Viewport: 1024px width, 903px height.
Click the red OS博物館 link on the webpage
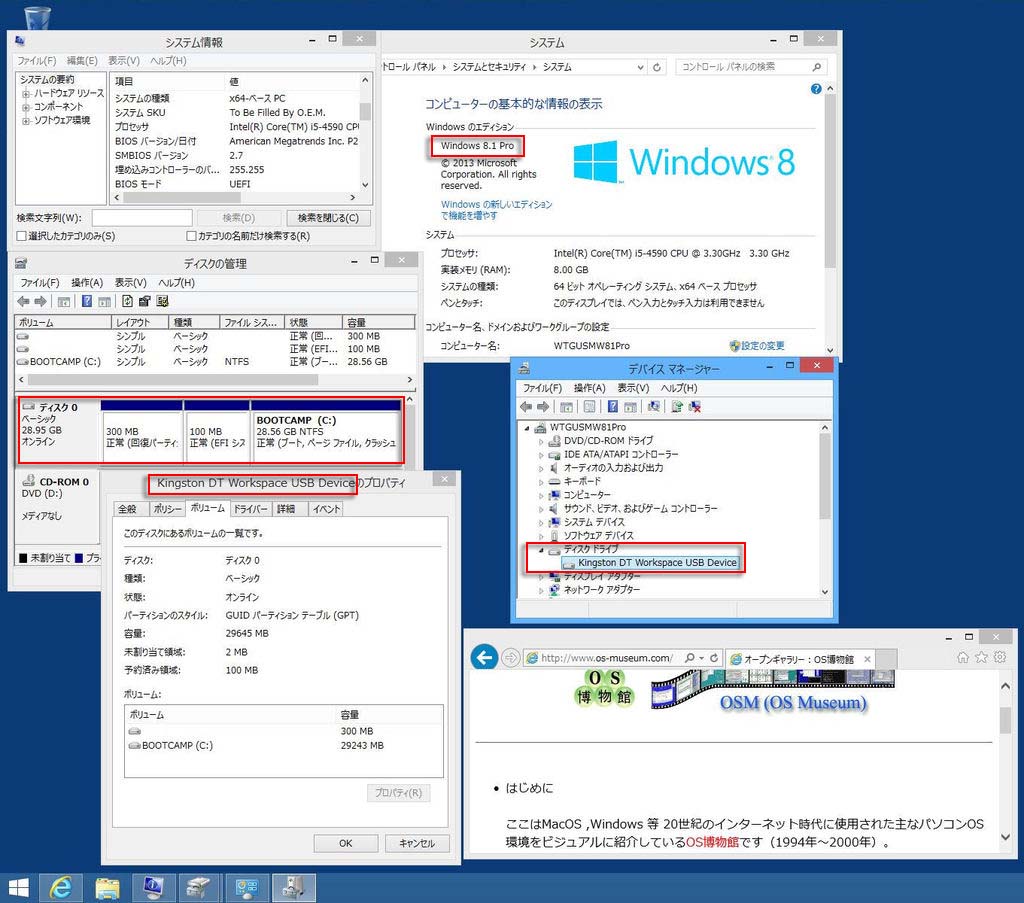coord(712,842)
